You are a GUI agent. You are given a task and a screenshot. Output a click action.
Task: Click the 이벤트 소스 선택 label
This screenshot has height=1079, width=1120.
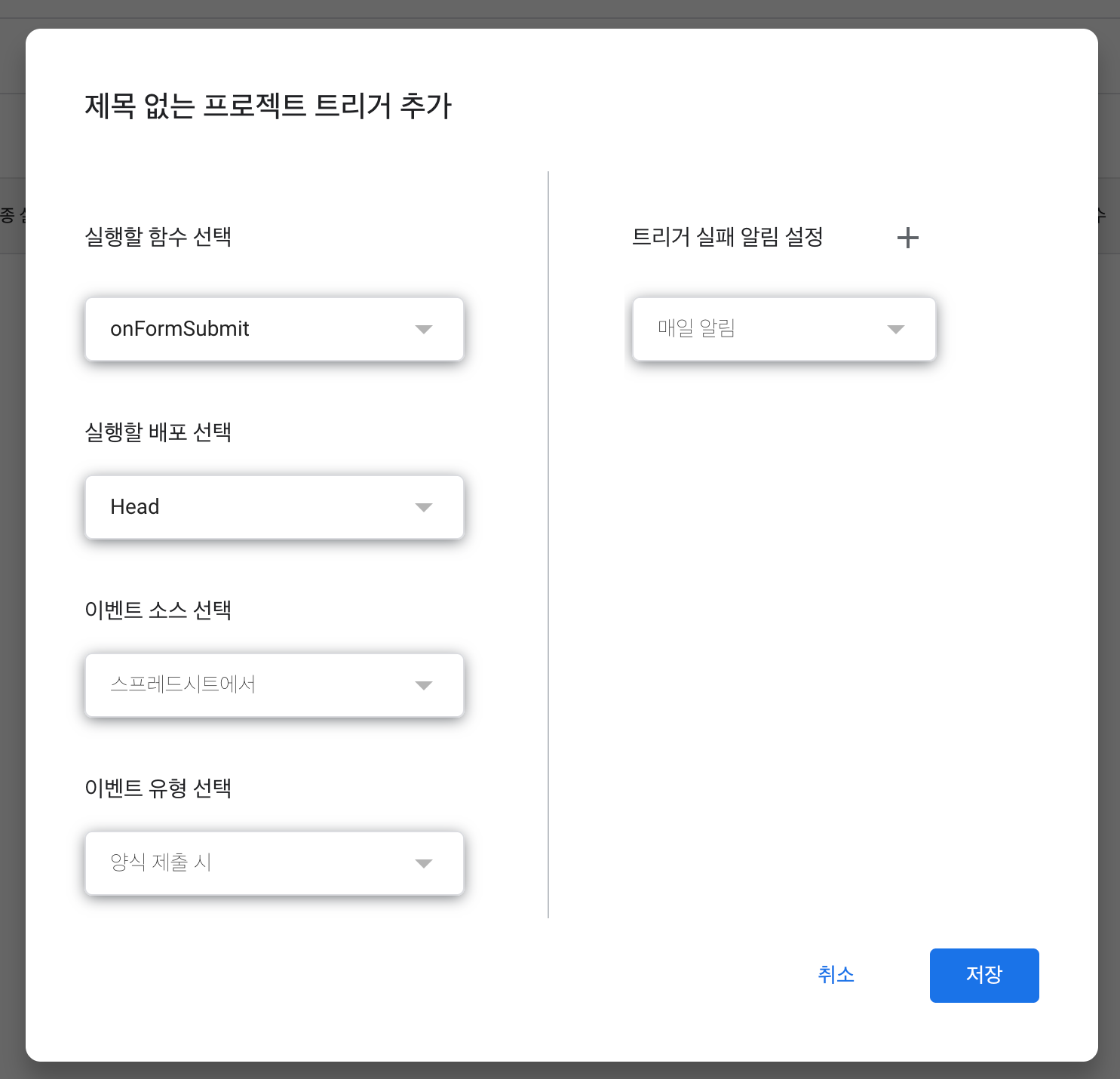click(x=158, y=610)
